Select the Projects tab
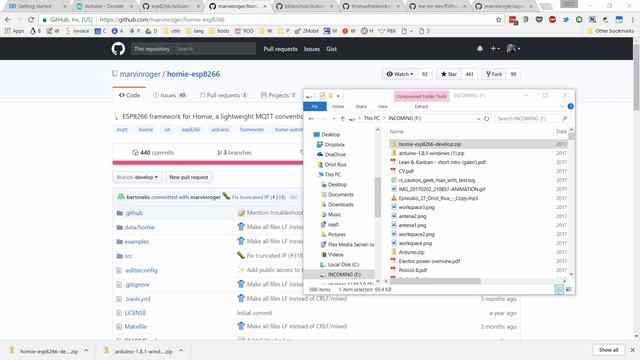 tap(278, 95)
